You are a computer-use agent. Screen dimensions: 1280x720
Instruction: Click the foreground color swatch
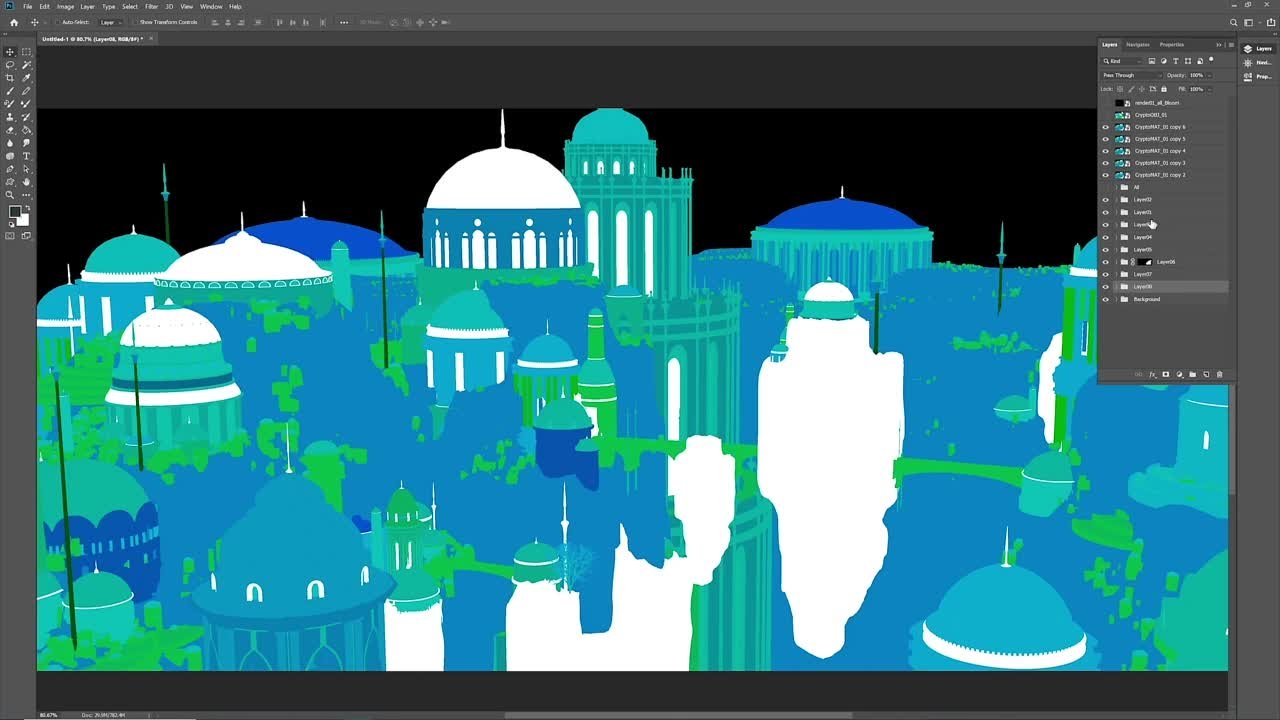coord(15,212)
